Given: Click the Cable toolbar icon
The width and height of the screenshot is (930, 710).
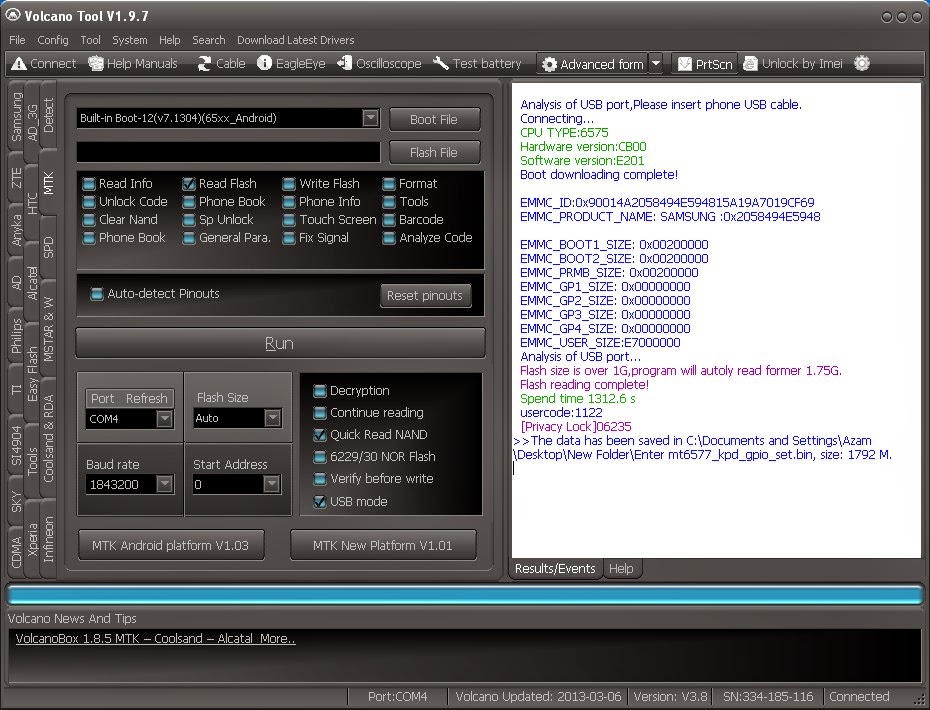Looking at the screenshot, I should click(221, 63).
